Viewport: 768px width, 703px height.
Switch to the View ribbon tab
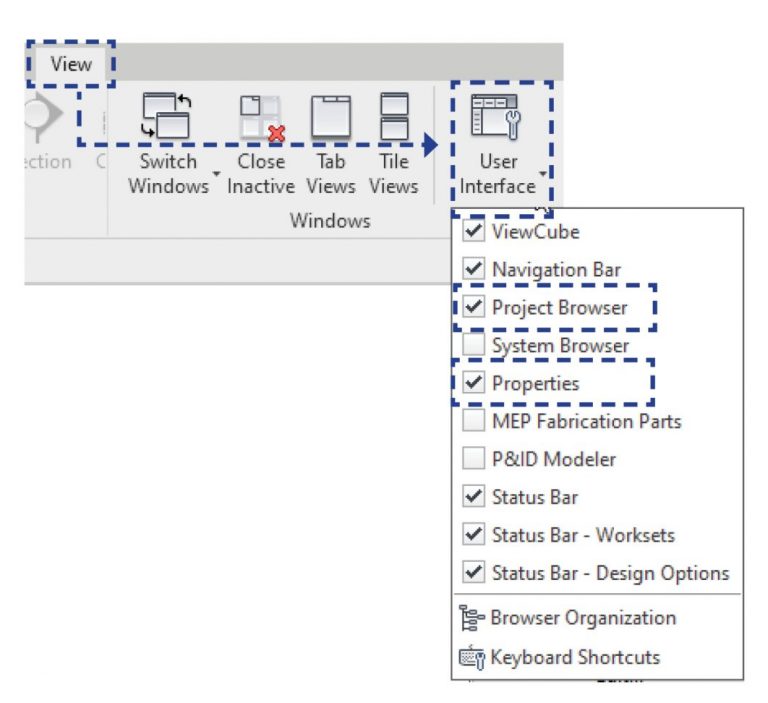click(x=71, y=64)
